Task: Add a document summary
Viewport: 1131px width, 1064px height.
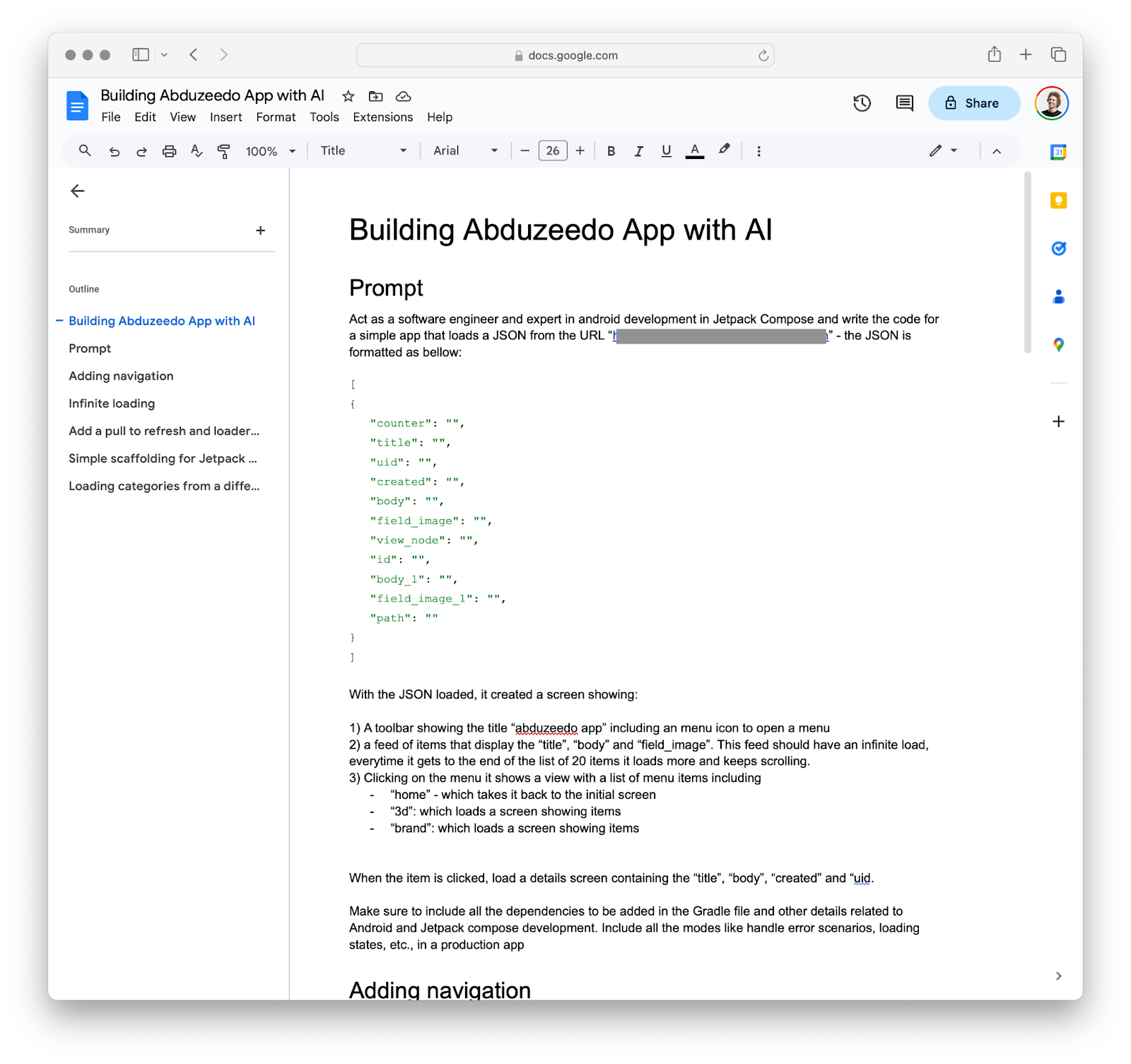Action: coord(261,230)
